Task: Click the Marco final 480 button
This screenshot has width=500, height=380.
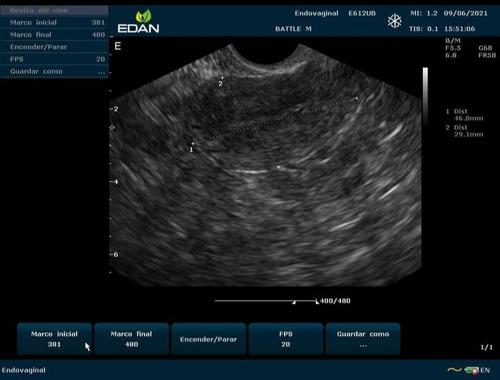Action: click(x=131, y=339)
